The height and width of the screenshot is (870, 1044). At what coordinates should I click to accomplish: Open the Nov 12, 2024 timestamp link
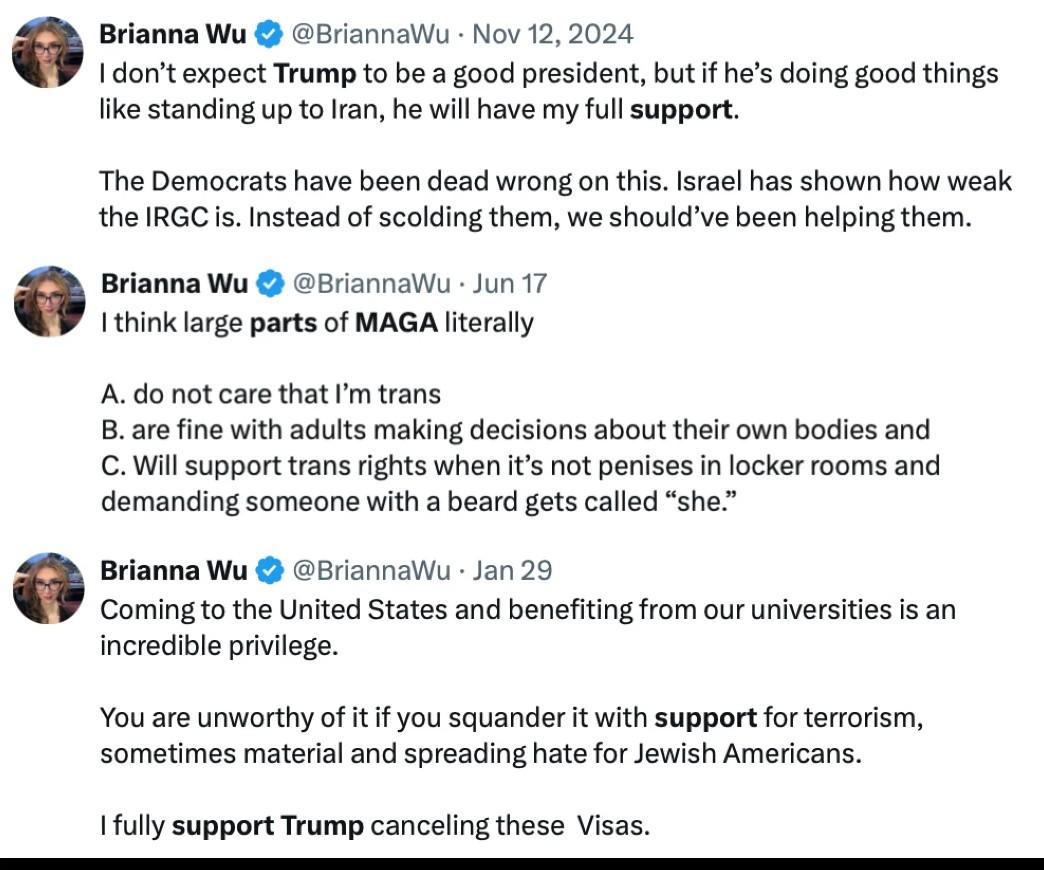[552, 35]
